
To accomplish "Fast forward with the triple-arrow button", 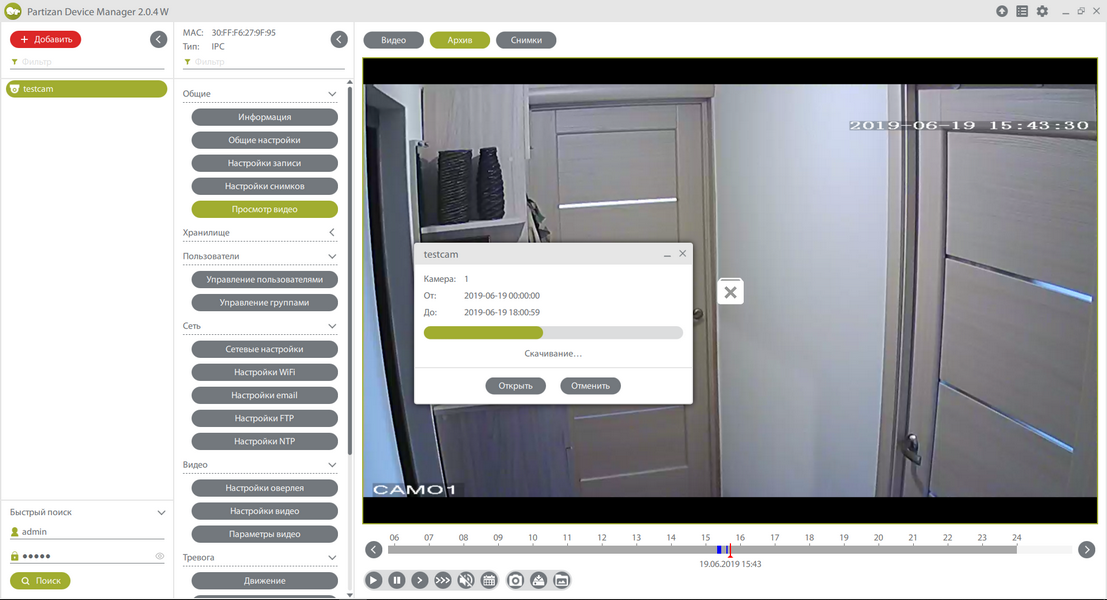I will pyautogui.click(x=443, y=580).
